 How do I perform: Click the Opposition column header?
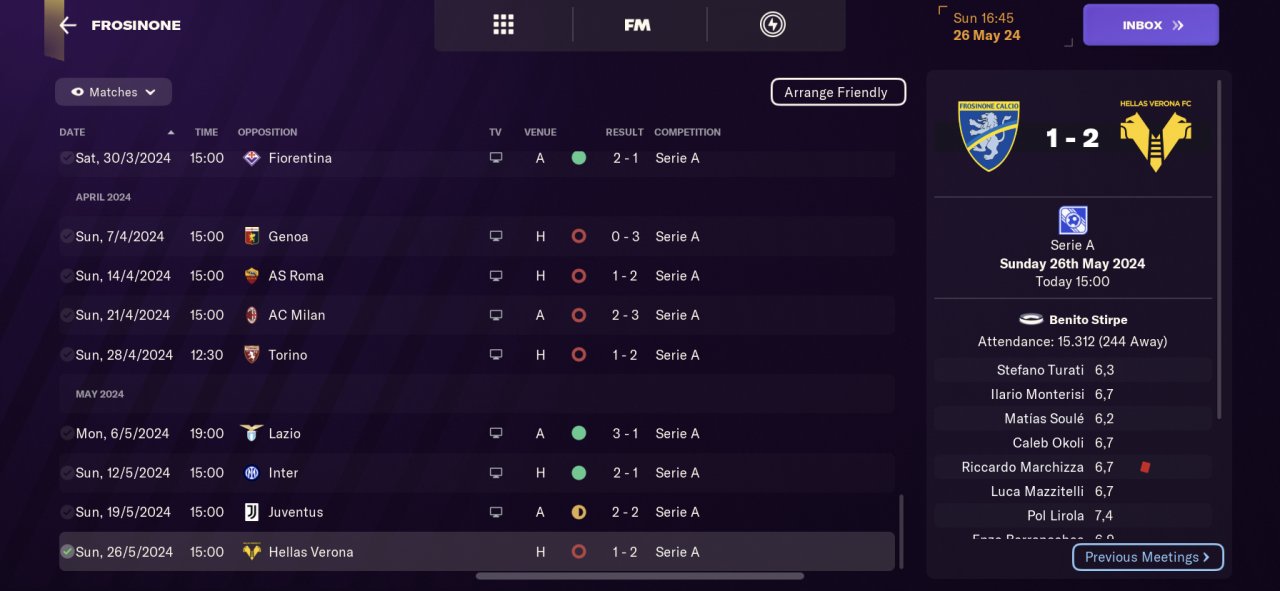267,132
